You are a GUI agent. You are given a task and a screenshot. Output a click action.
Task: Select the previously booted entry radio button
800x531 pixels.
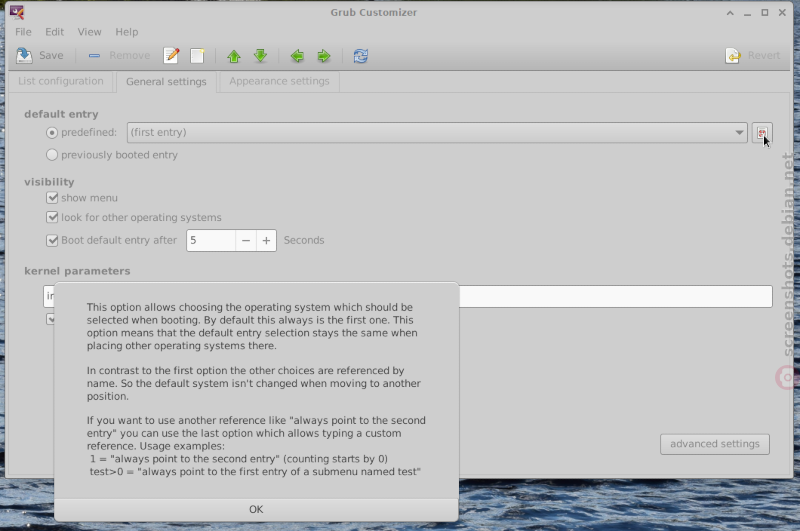tap(52, 155)
